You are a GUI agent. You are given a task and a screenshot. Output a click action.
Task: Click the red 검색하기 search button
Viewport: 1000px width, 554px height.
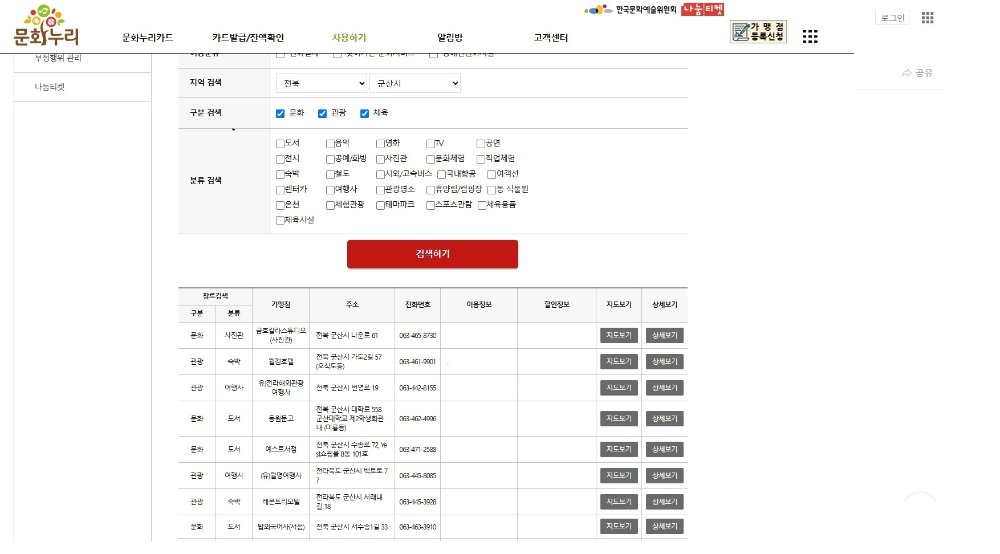tap(432, 254)
